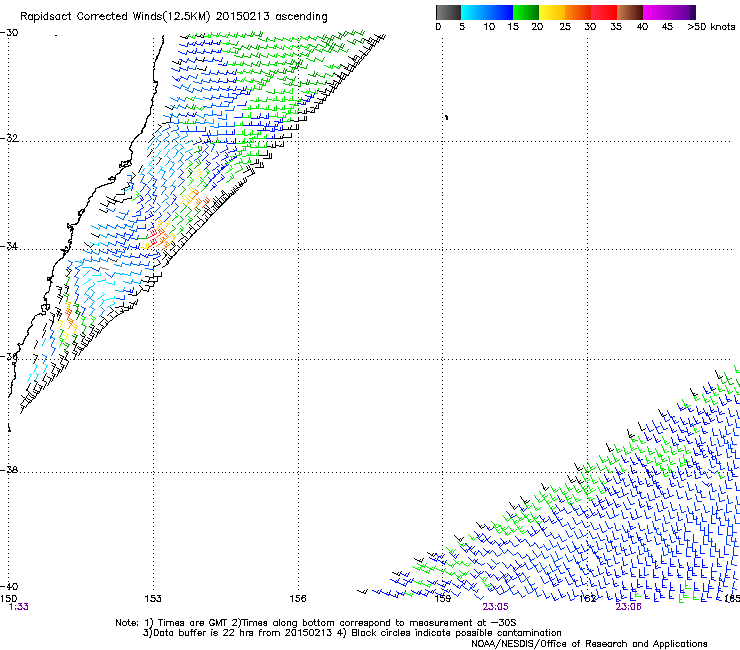The height and width of the screenshot is (650, 740).
Task: Click the cyan-blue 5-15 knots color segment
Action: tap(487, 12)
